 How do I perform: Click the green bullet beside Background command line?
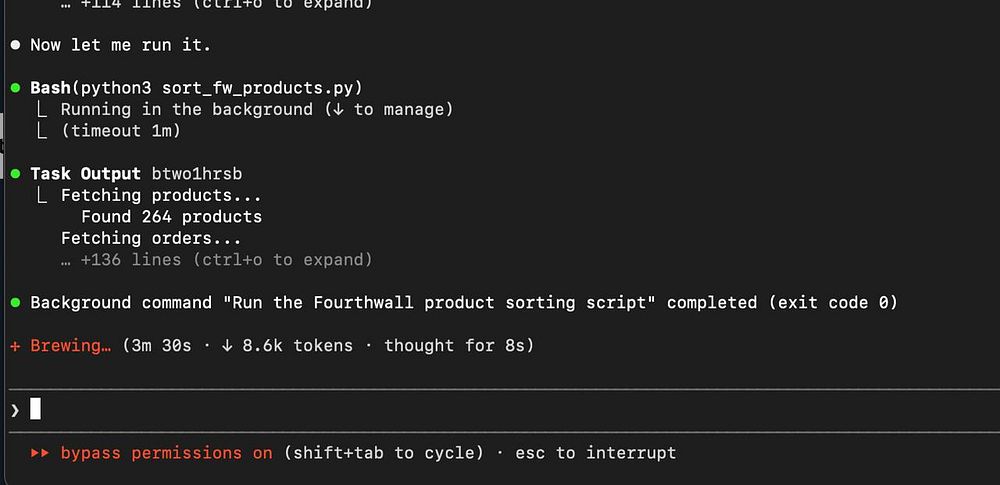point(15,302)
